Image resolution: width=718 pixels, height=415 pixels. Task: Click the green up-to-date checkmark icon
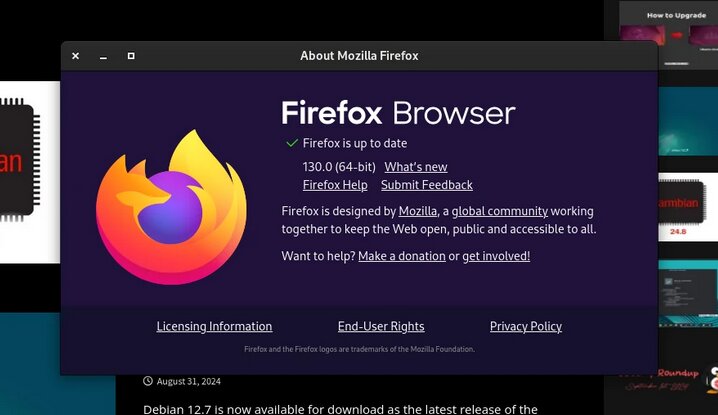pos(292,143)
